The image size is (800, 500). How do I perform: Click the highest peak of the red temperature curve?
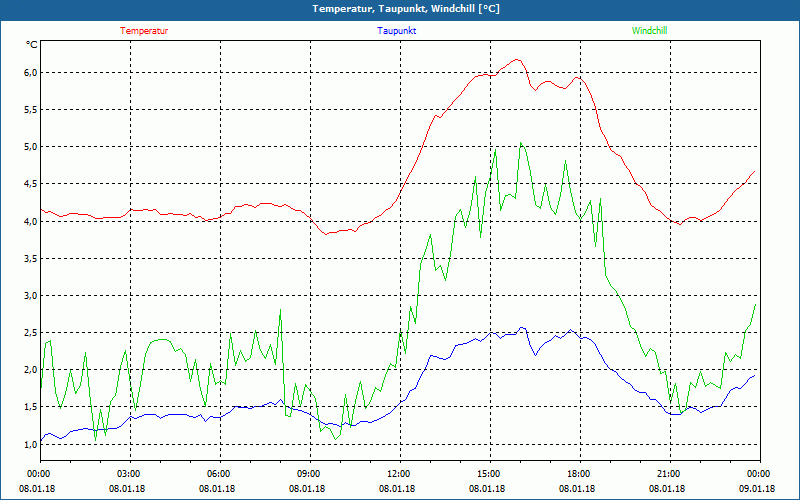click(x=516, y=60)
